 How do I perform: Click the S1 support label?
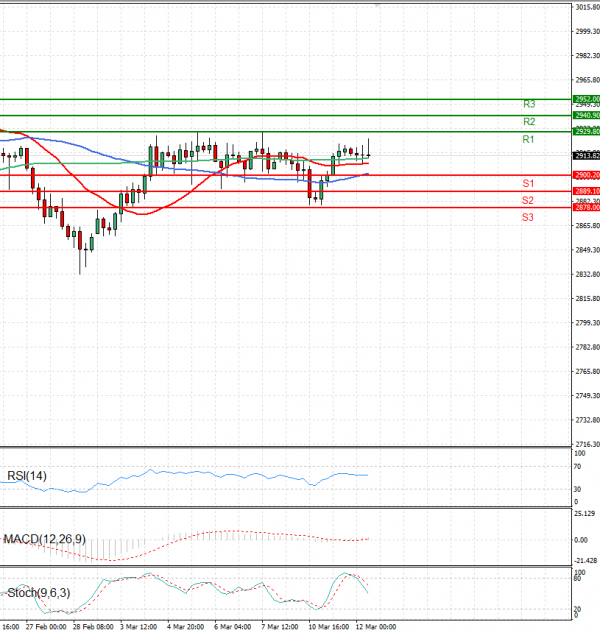(528, 183)
